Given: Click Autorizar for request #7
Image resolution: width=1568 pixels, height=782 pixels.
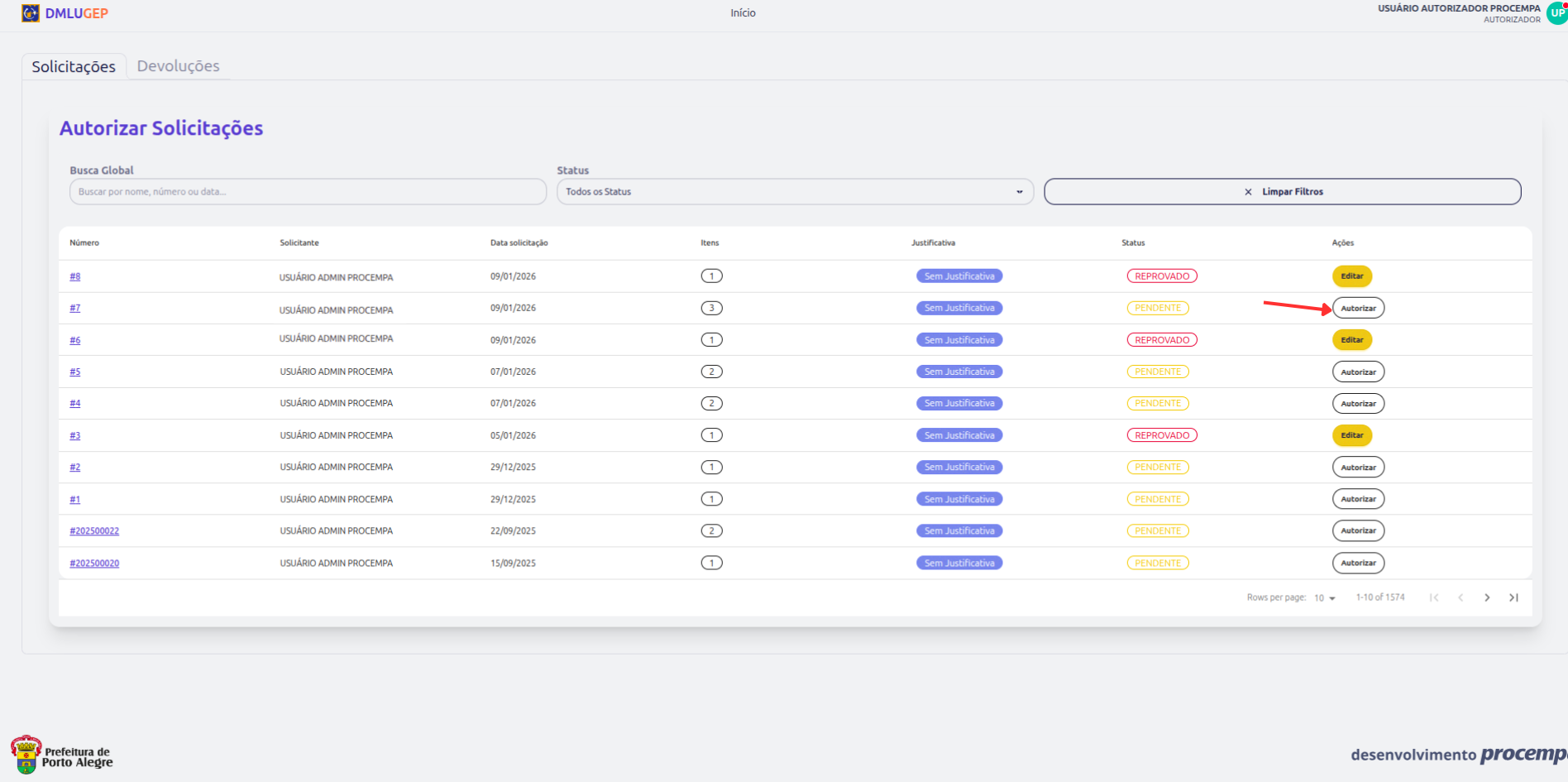Looking at the screenshot, I should click(1358, 309).
